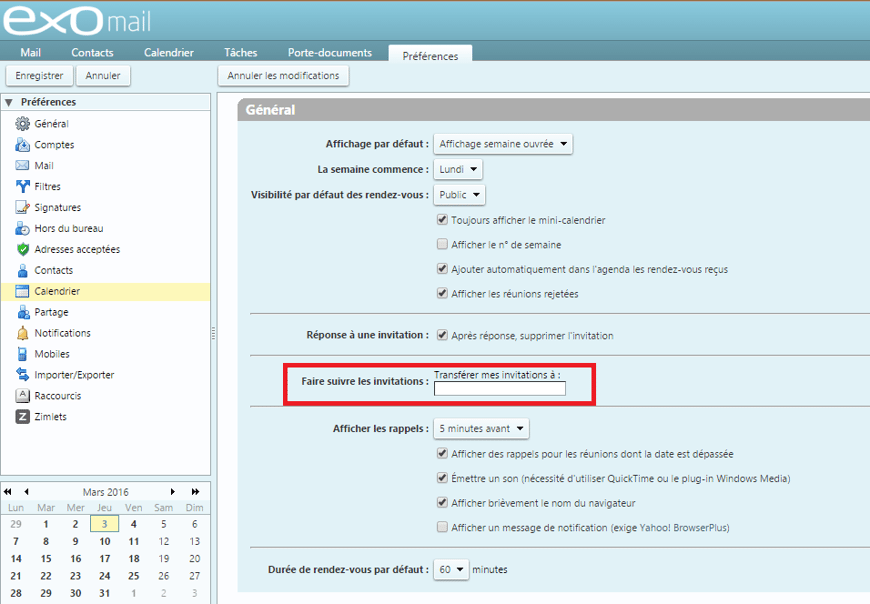Open the Tâches tab

pyautogui.click(x=241, y=53)
